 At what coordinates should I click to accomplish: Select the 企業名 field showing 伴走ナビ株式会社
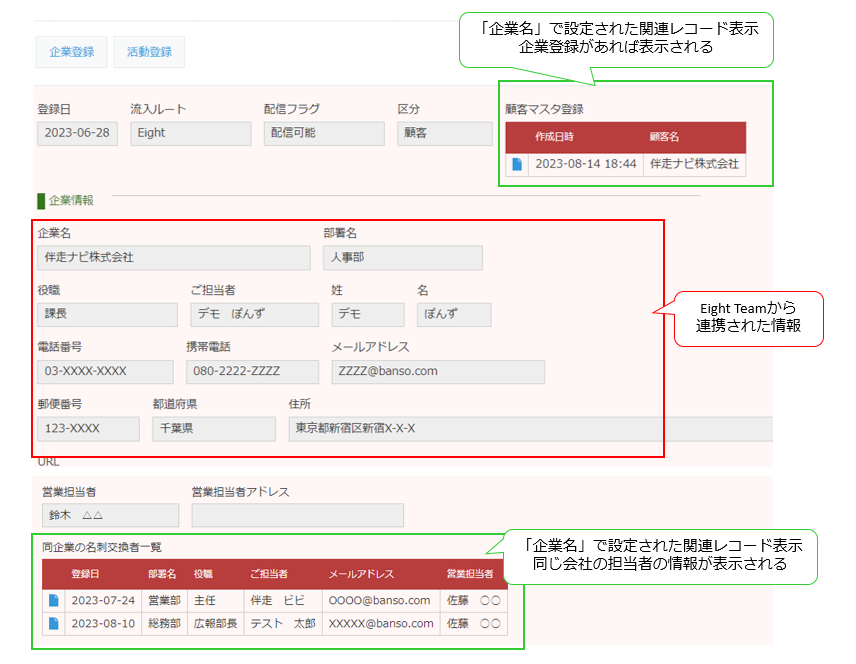tap(174, 258)
